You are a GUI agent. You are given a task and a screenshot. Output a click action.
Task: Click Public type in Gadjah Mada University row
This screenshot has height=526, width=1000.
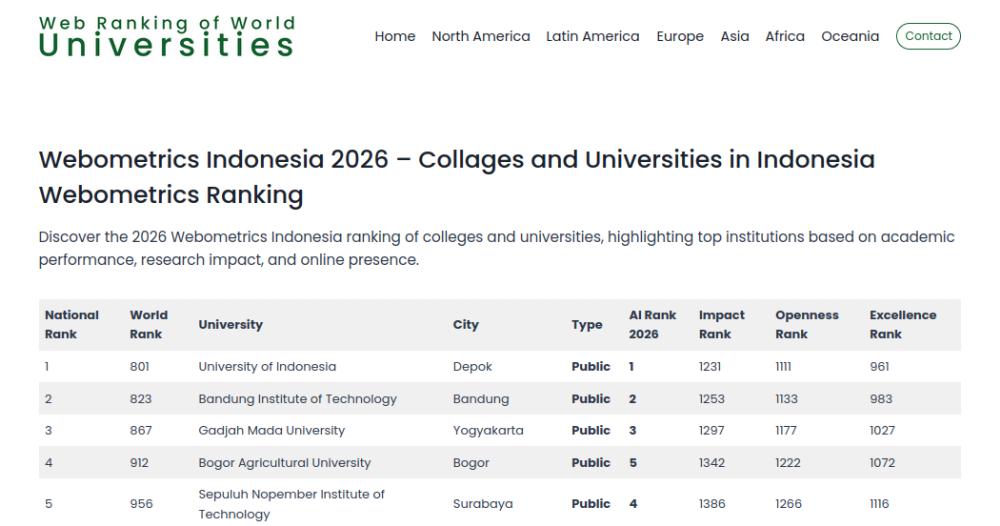(x=591, y=430)
